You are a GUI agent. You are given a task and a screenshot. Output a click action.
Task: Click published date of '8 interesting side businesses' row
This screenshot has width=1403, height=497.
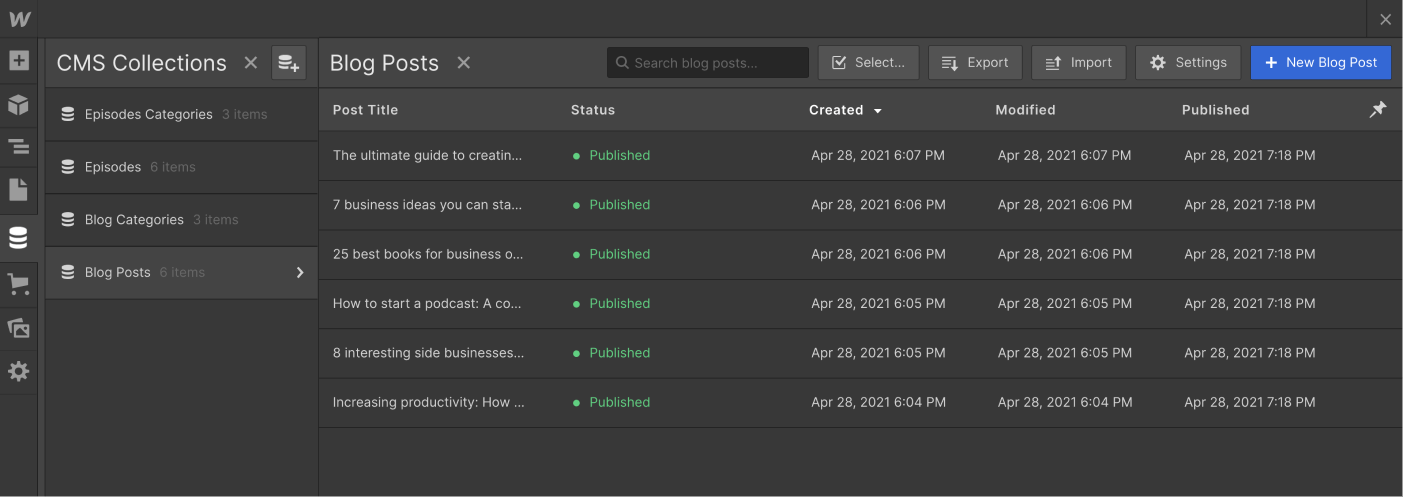tap(1250, 352)
